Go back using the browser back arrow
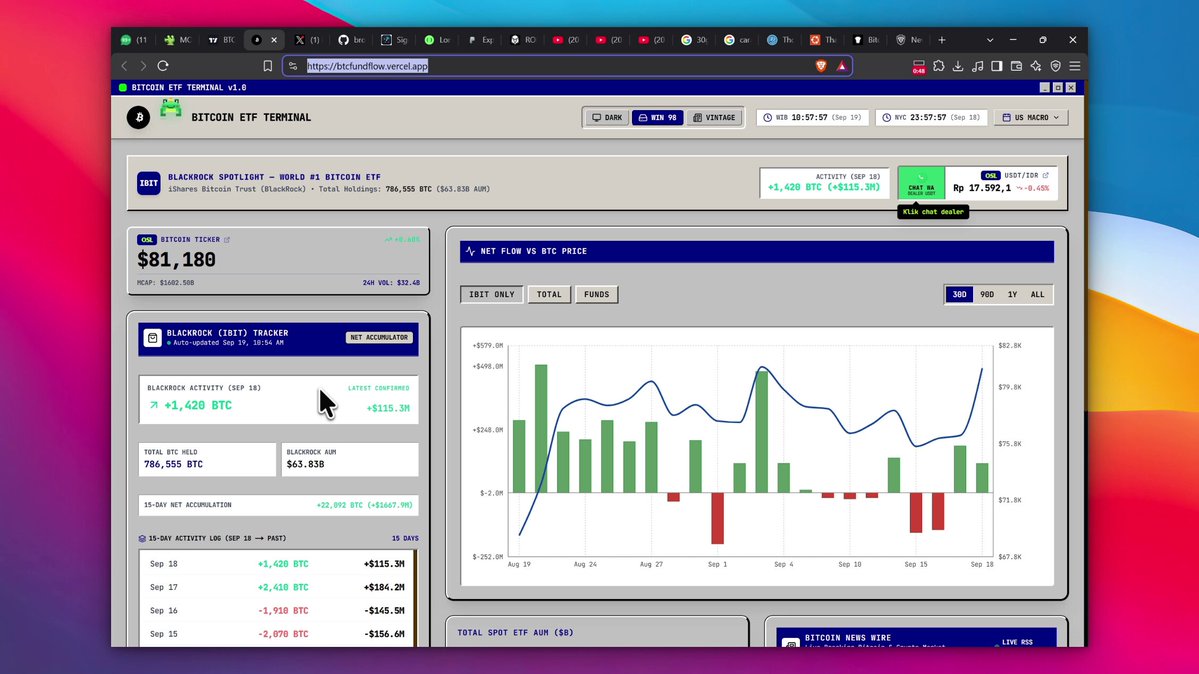1199x674 pixels. pos(125,66)
